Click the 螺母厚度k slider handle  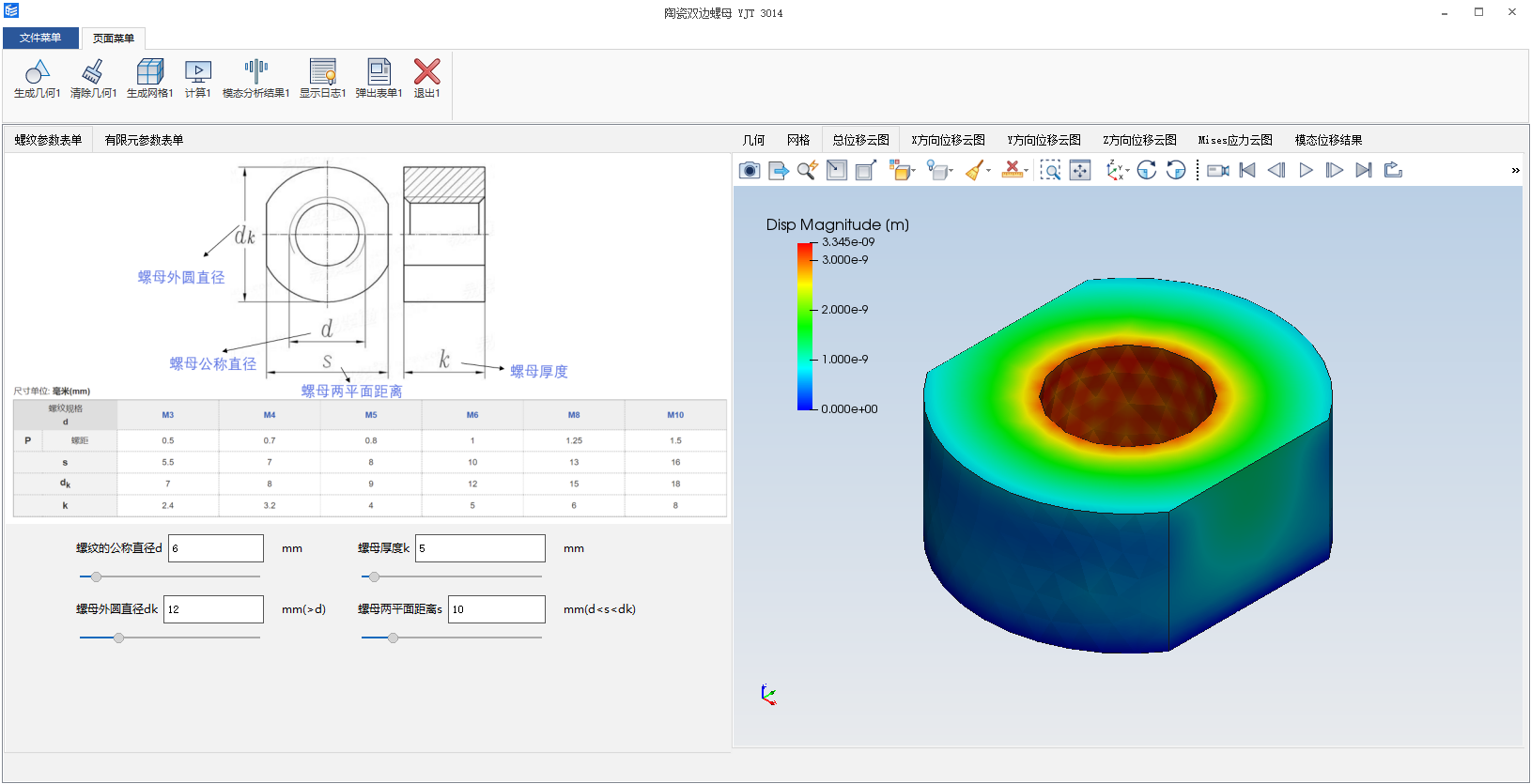(374, 576)
